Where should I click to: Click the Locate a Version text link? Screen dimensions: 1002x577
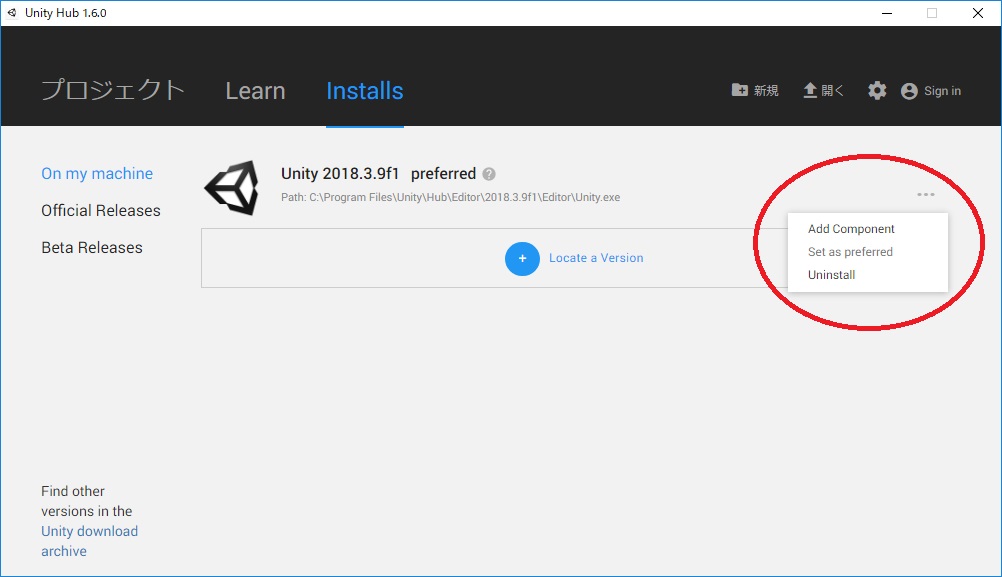point(596,258)
